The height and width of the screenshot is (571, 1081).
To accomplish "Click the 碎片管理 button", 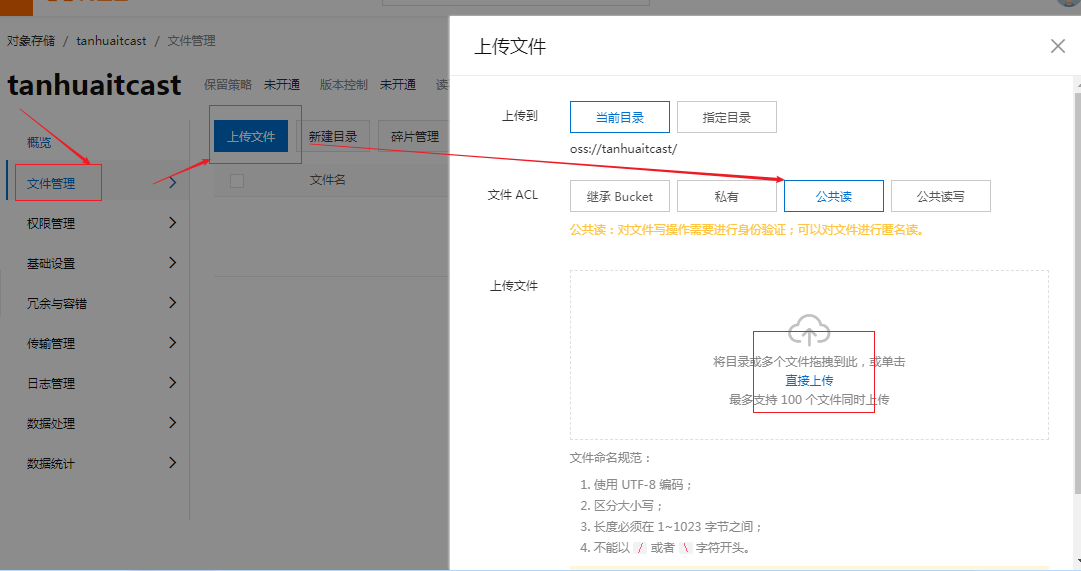I will [x=414, y=137].
